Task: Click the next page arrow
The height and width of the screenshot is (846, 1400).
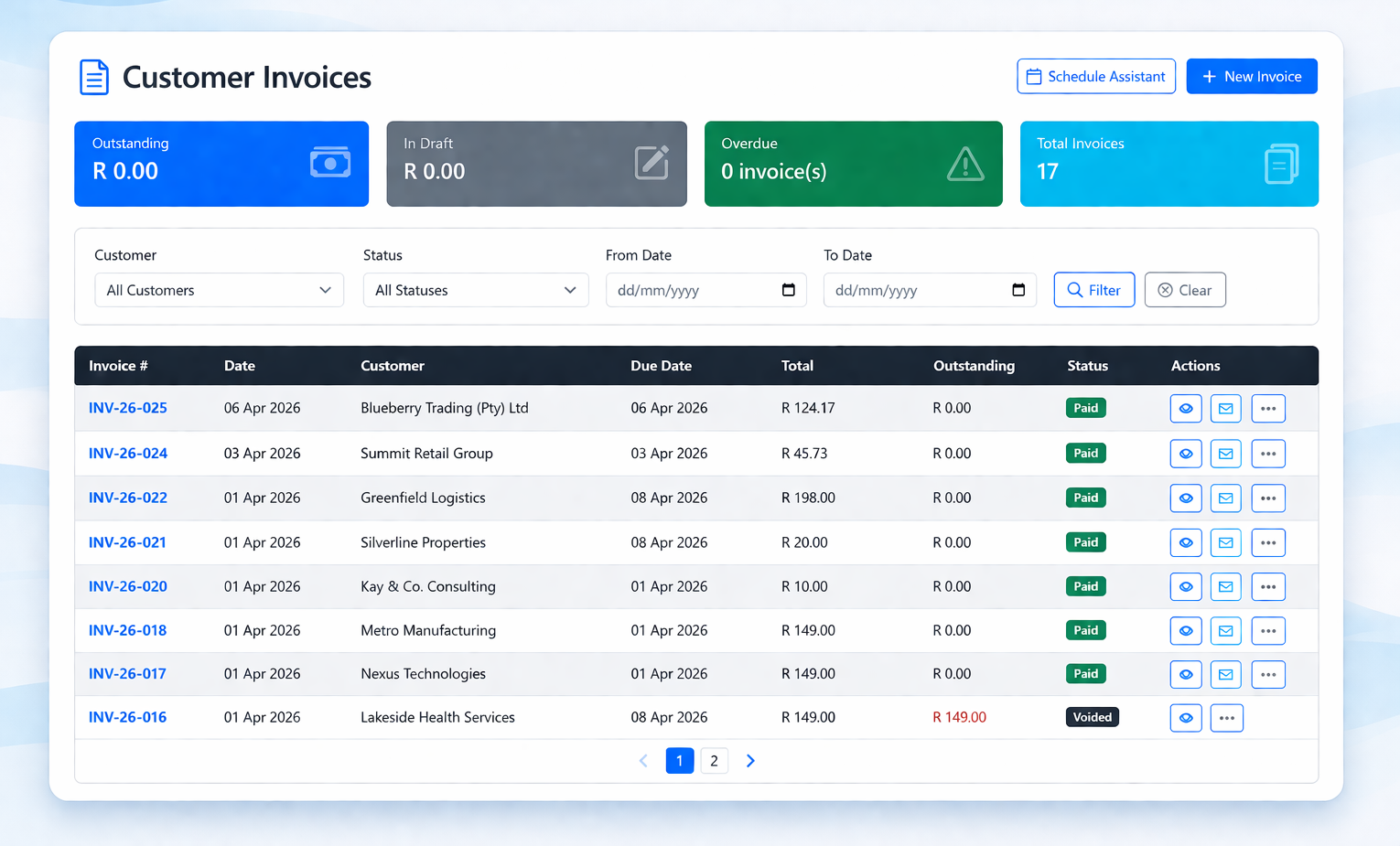Action: click(x=750, y=760)
